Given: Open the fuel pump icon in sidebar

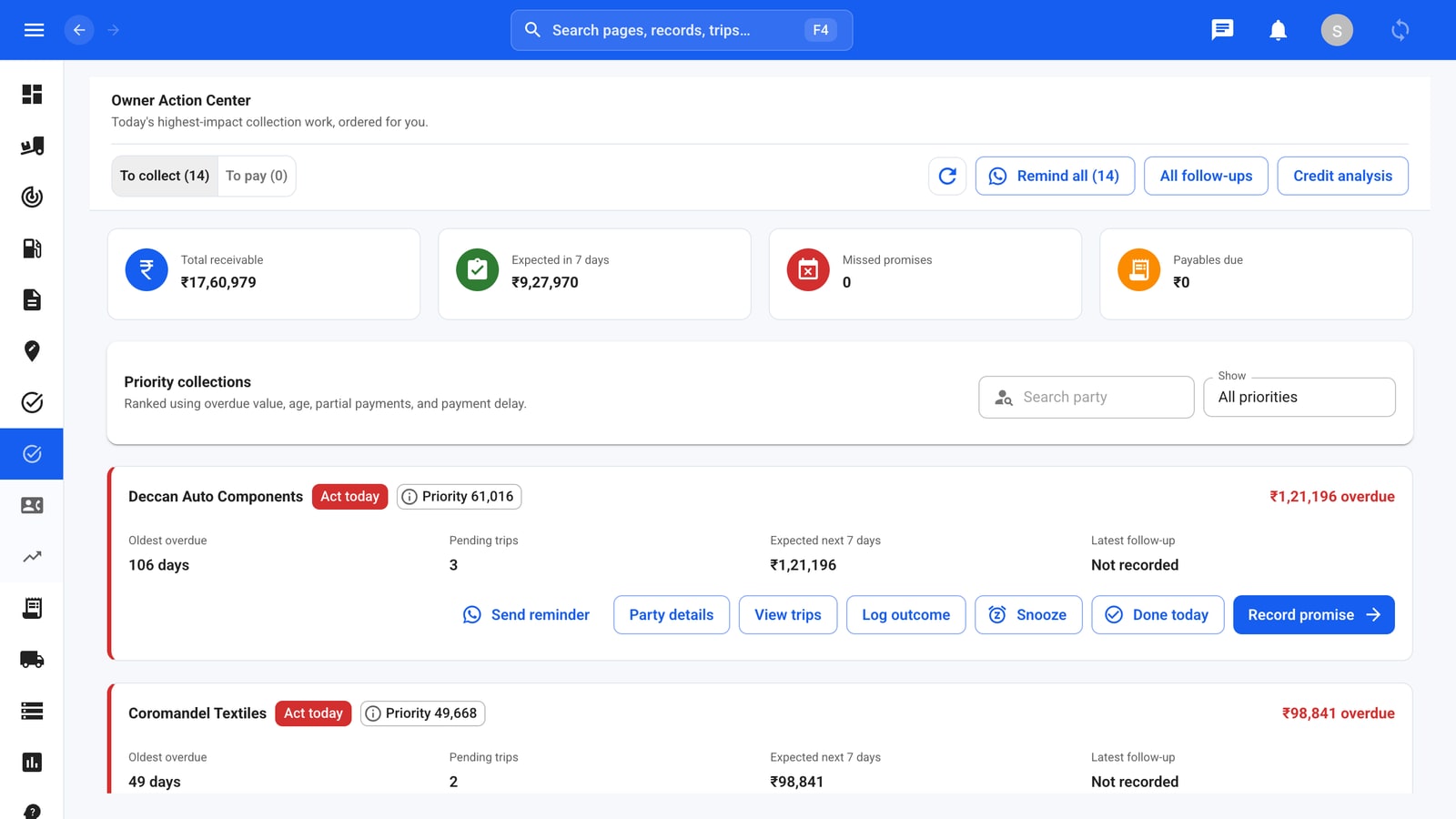Looking at the screenshot, I should (x=32, y=248).
